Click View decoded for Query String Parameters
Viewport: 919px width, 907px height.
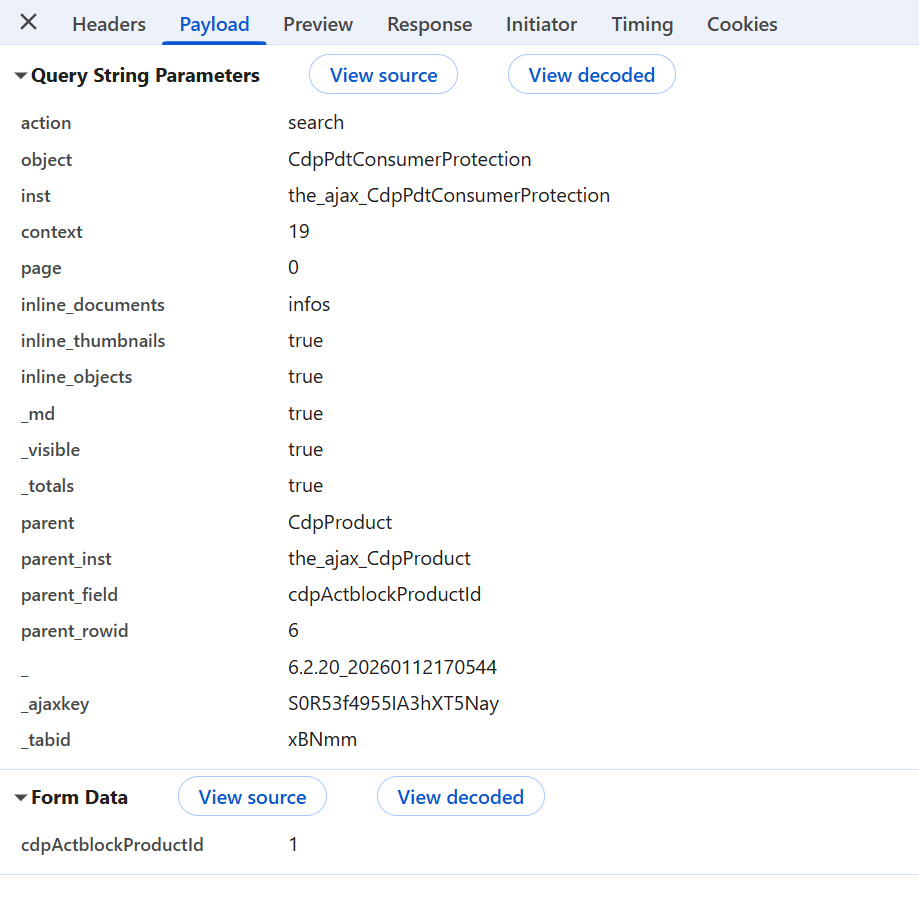coord(591,75)
